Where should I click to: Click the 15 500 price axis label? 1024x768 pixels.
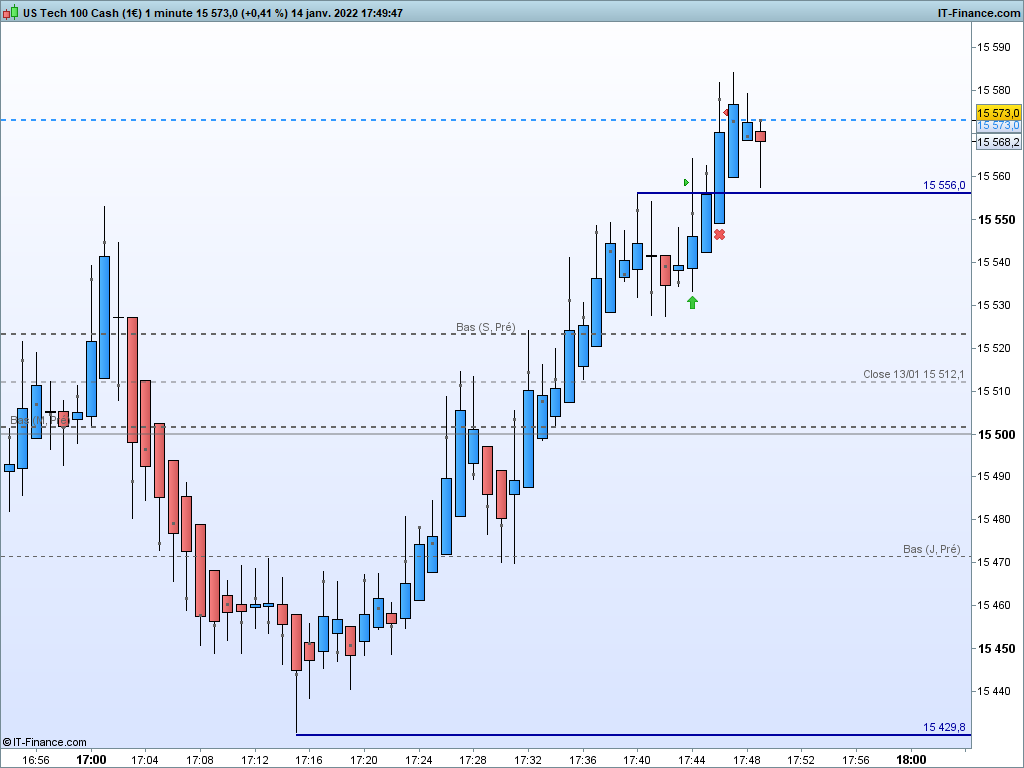point(996,435)
